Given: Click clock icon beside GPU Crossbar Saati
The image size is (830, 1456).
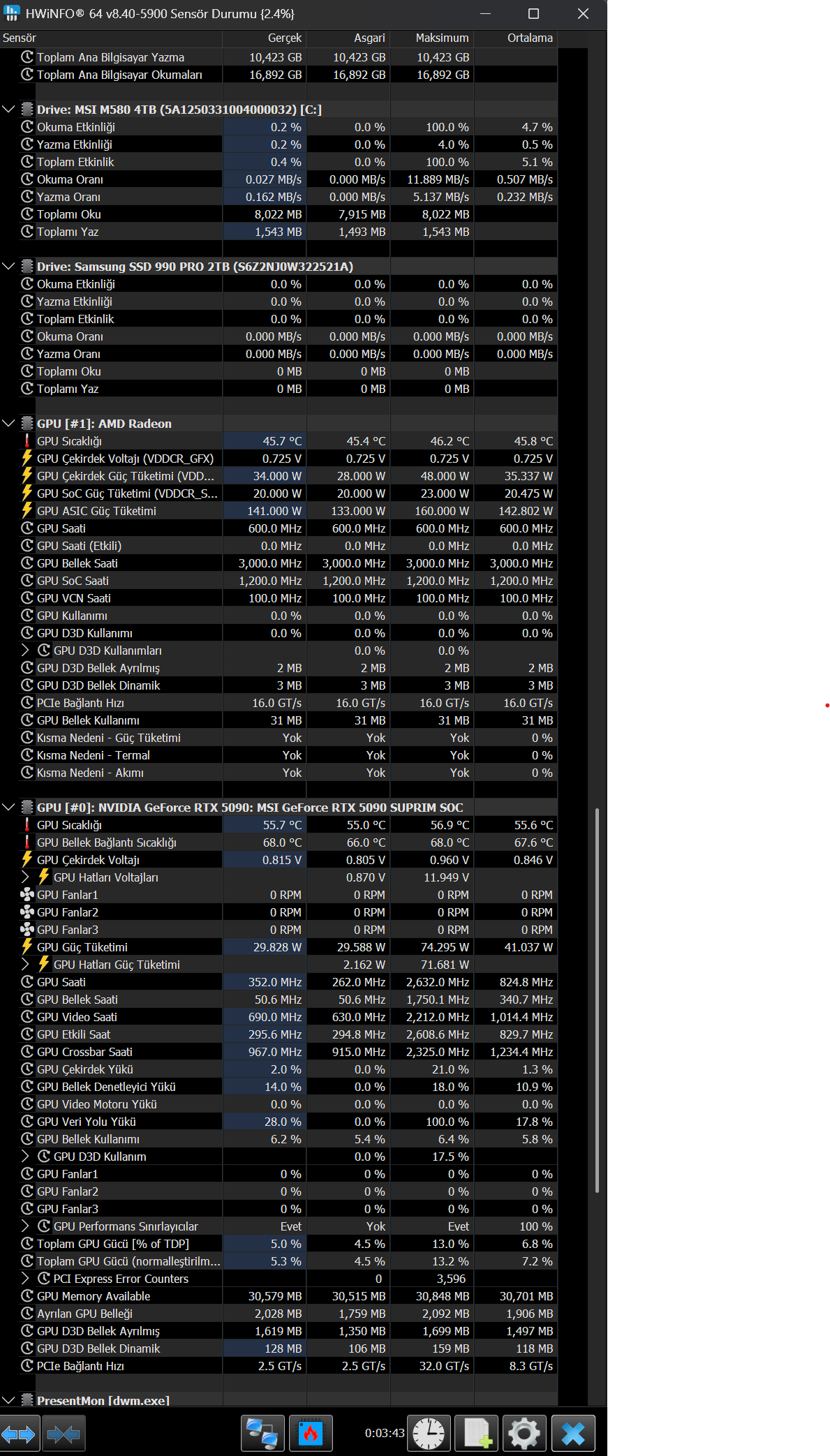Looking at the screenshot, I should pos(27,1052).
